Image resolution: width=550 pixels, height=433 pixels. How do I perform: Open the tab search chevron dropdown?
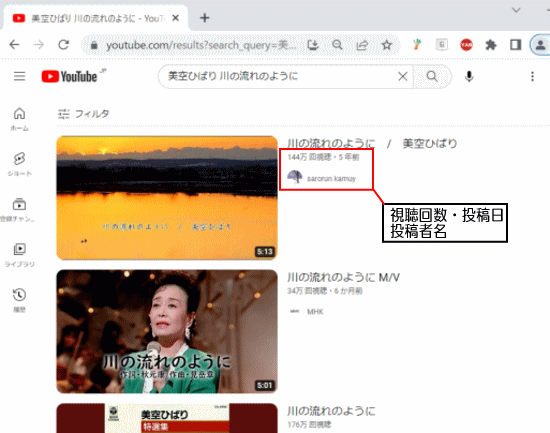pos(516,10)
